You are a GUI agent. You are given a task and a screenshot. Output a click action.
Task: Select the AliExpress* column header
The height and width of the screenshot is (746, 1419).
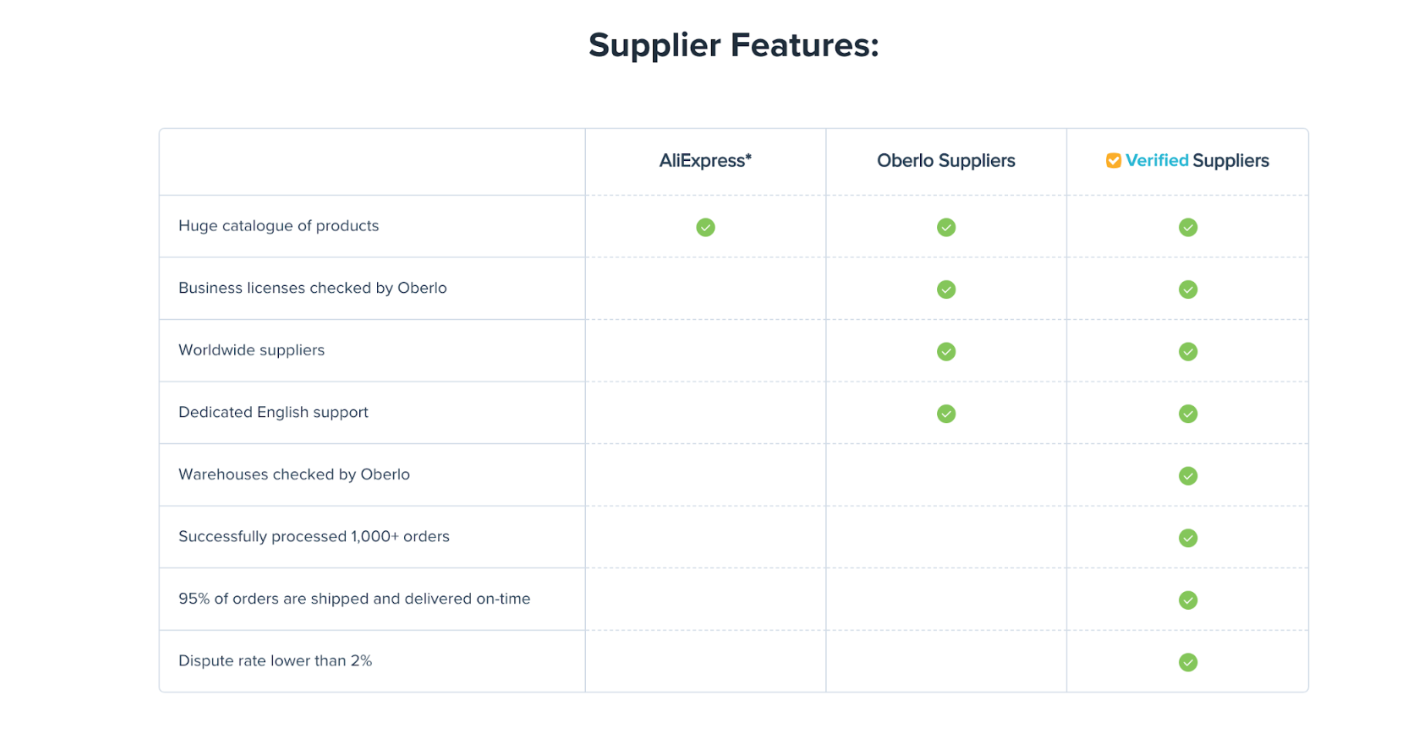(705, 160)
